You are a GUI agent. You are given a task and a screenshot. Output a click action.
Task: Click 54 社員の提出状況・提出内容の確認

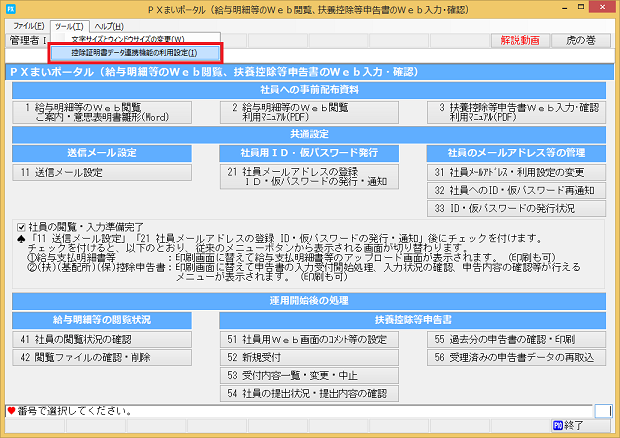click(x=309, y=394)
